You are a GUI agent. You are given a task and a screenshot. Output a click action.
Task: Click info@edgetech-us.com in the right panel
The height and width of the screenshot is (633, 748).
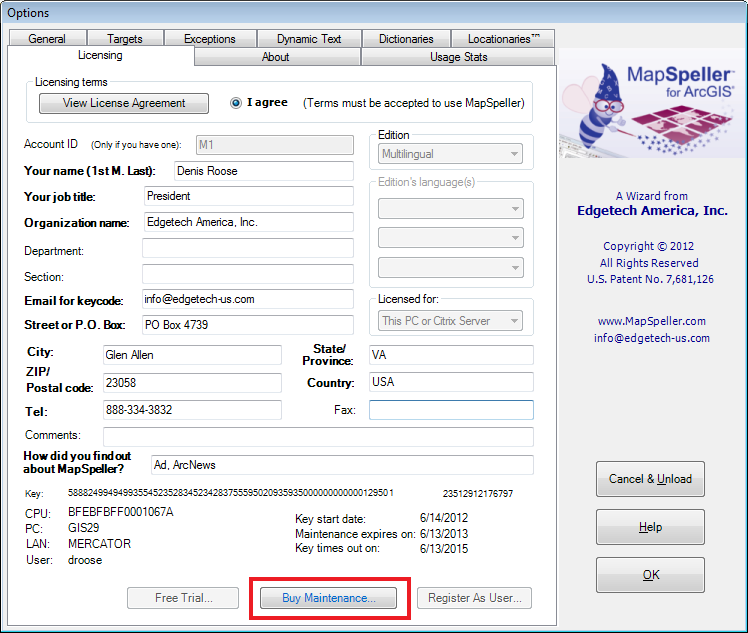point(652,338)
